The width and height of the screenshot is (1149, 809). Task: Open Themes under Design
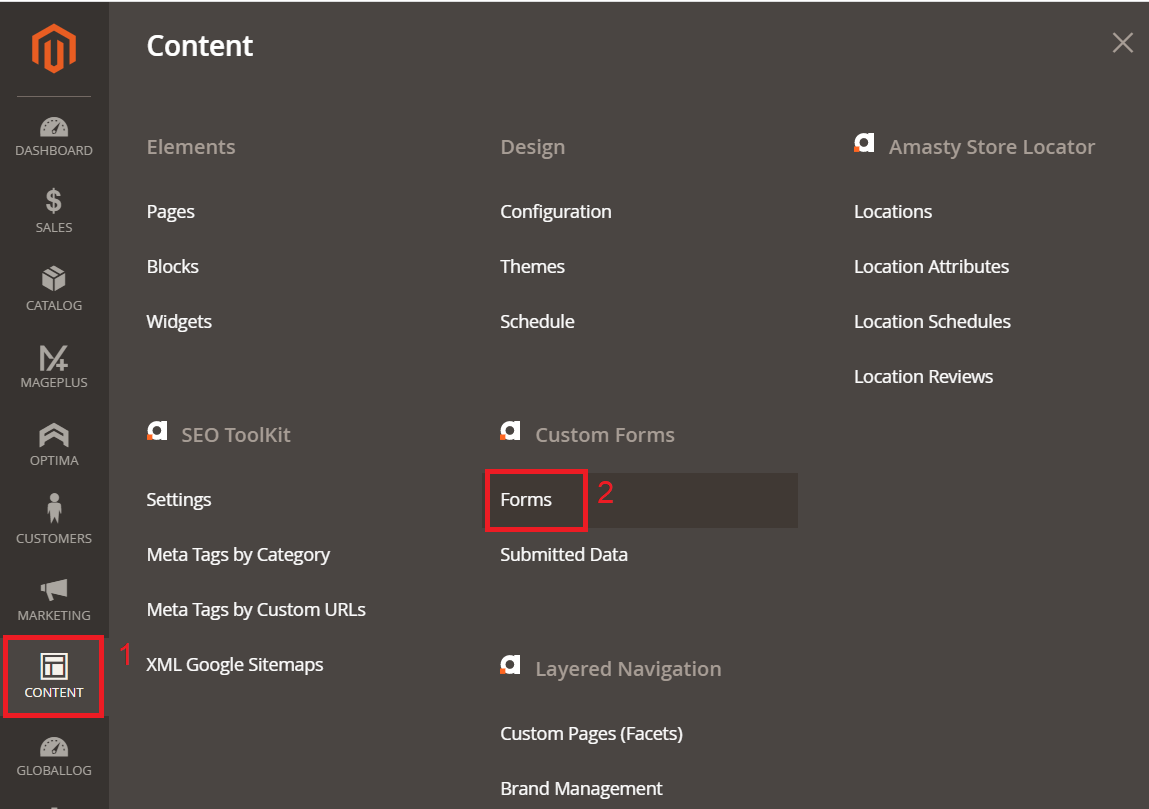532,267
